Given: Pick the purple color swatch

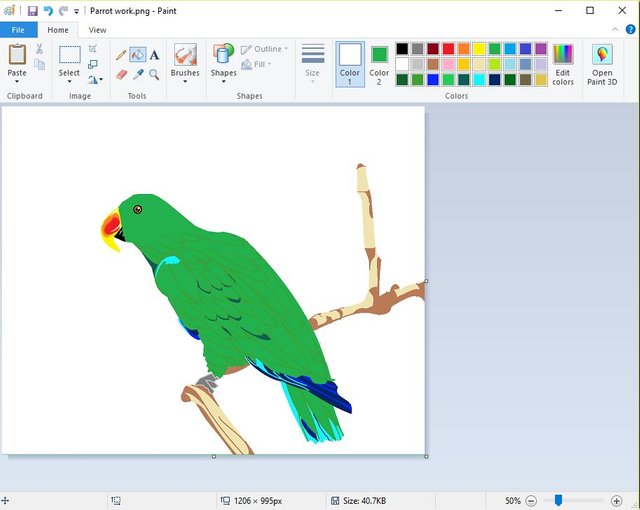Looking at the screenshot, I should [541, 49].
